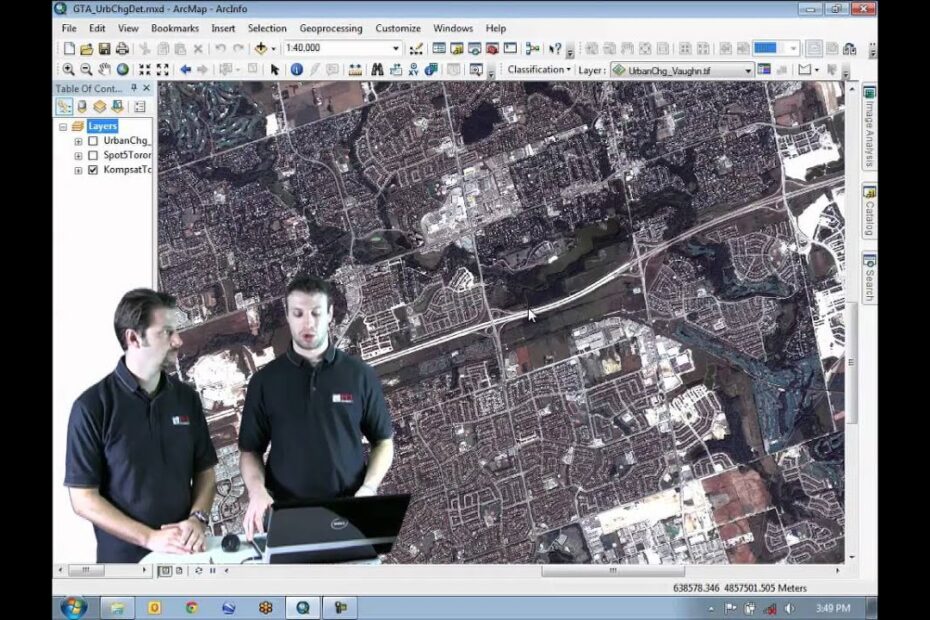
Task: Open the Customize menu
Action: [398, 28]
